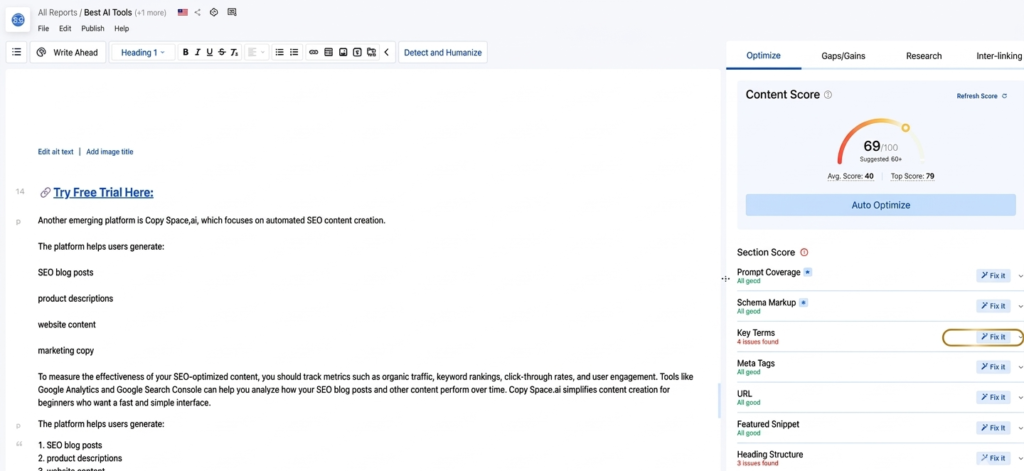
Task: Click the bulleted list icon
Action: point(279,52)
